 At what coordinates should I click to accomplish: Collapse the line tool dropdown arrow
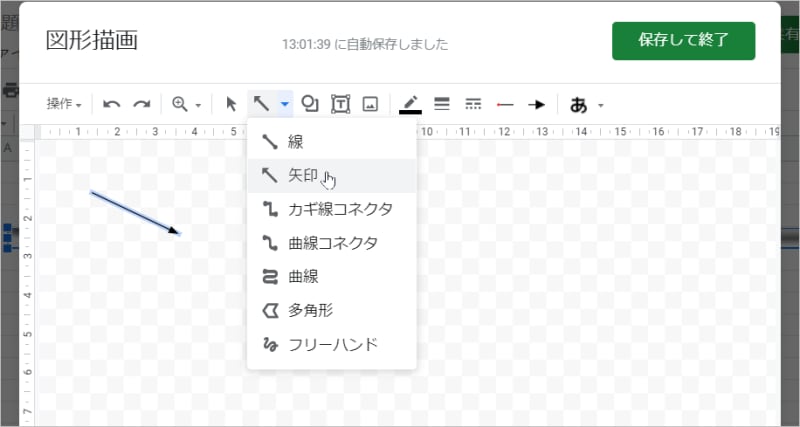[285, 105]
